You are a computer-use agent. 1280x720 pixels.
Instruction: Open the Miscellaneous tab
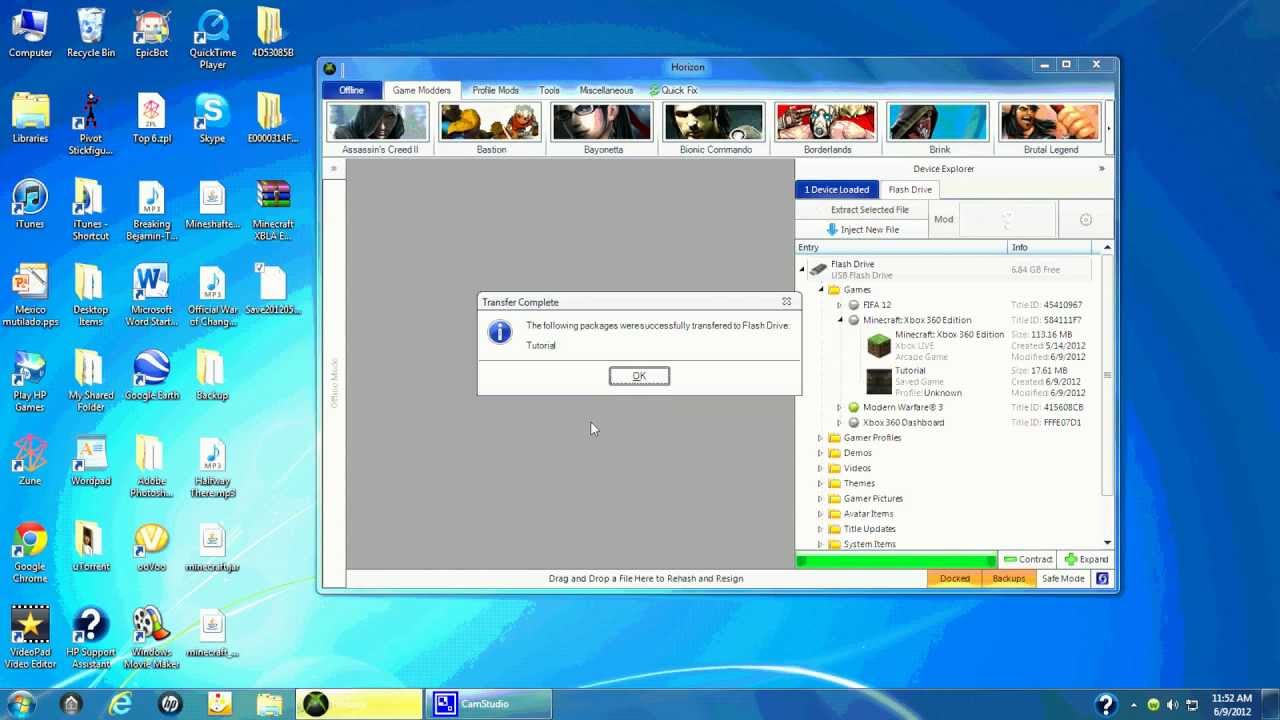(606, 90)
